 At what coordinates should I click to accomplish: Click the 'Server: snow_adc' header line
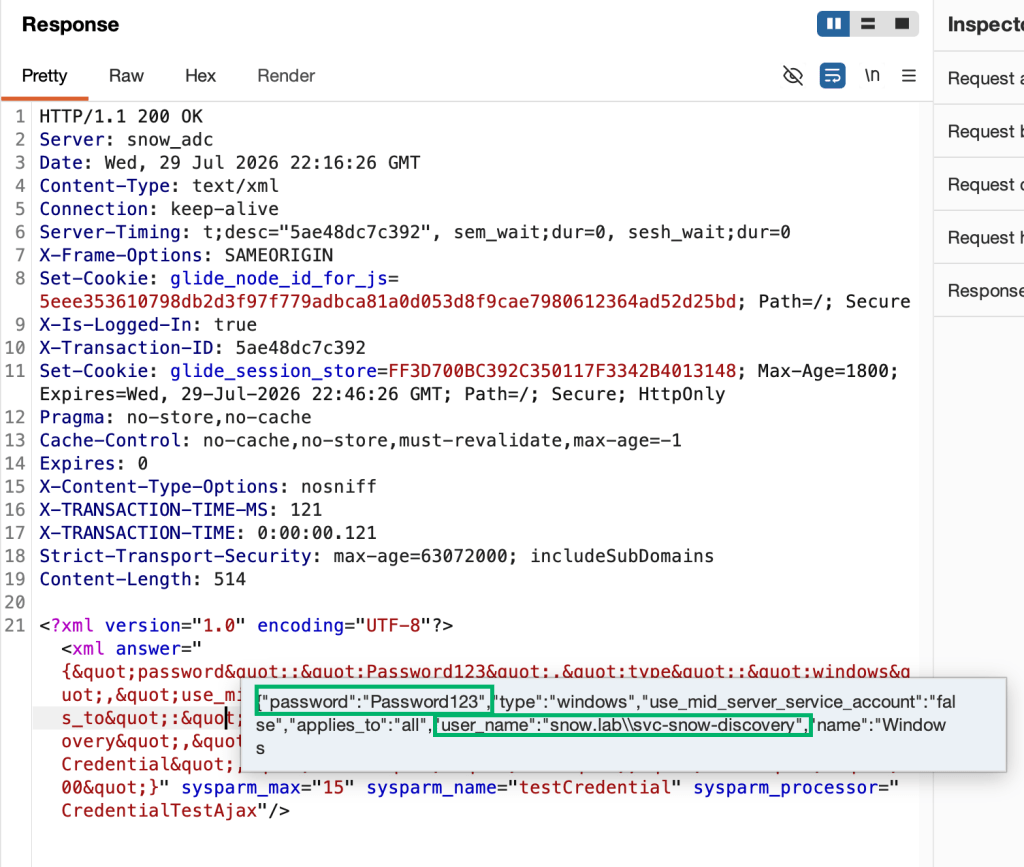coord(126,140)
